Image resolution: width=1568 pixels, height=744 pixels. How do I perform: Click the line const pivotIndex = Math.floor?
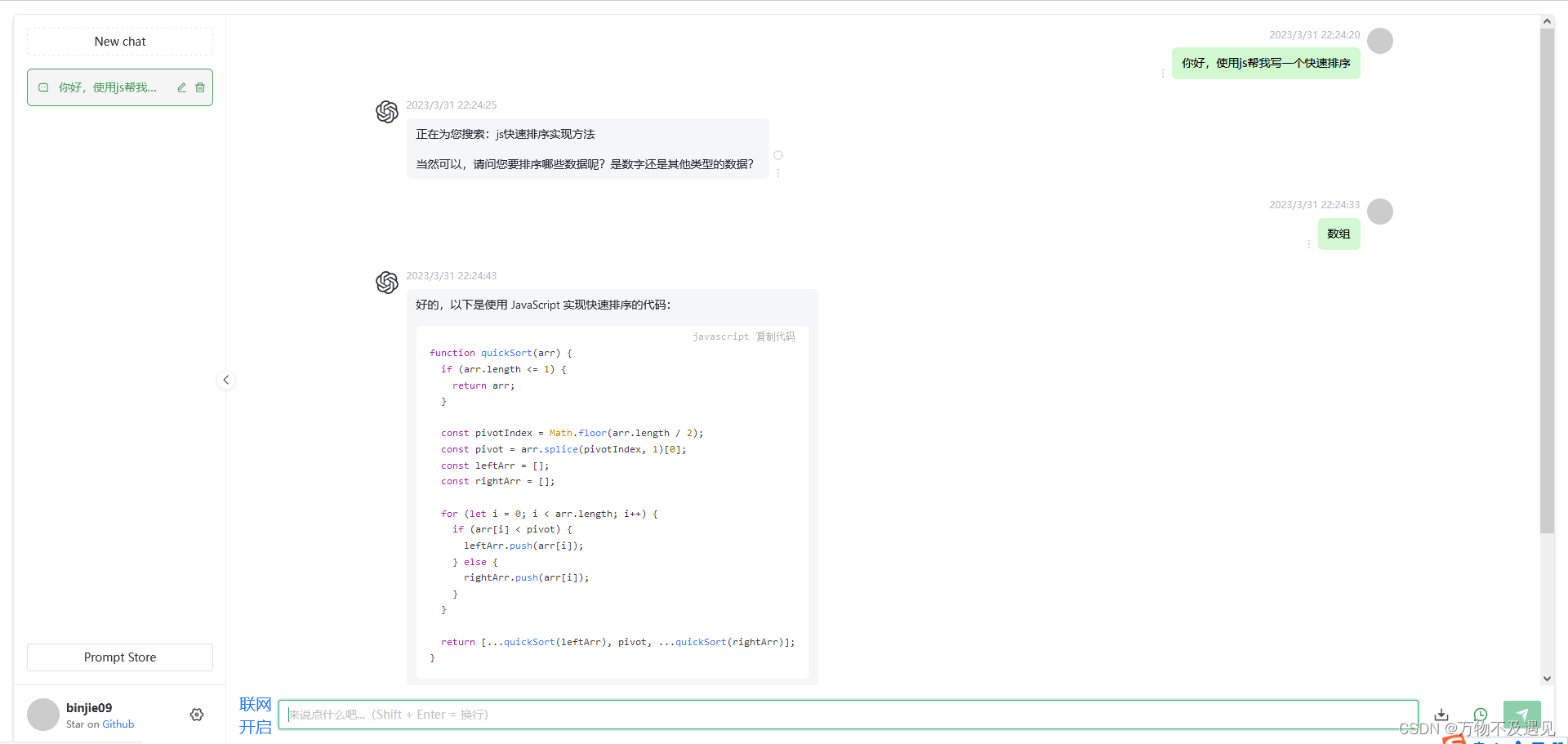tap(572, 433)
